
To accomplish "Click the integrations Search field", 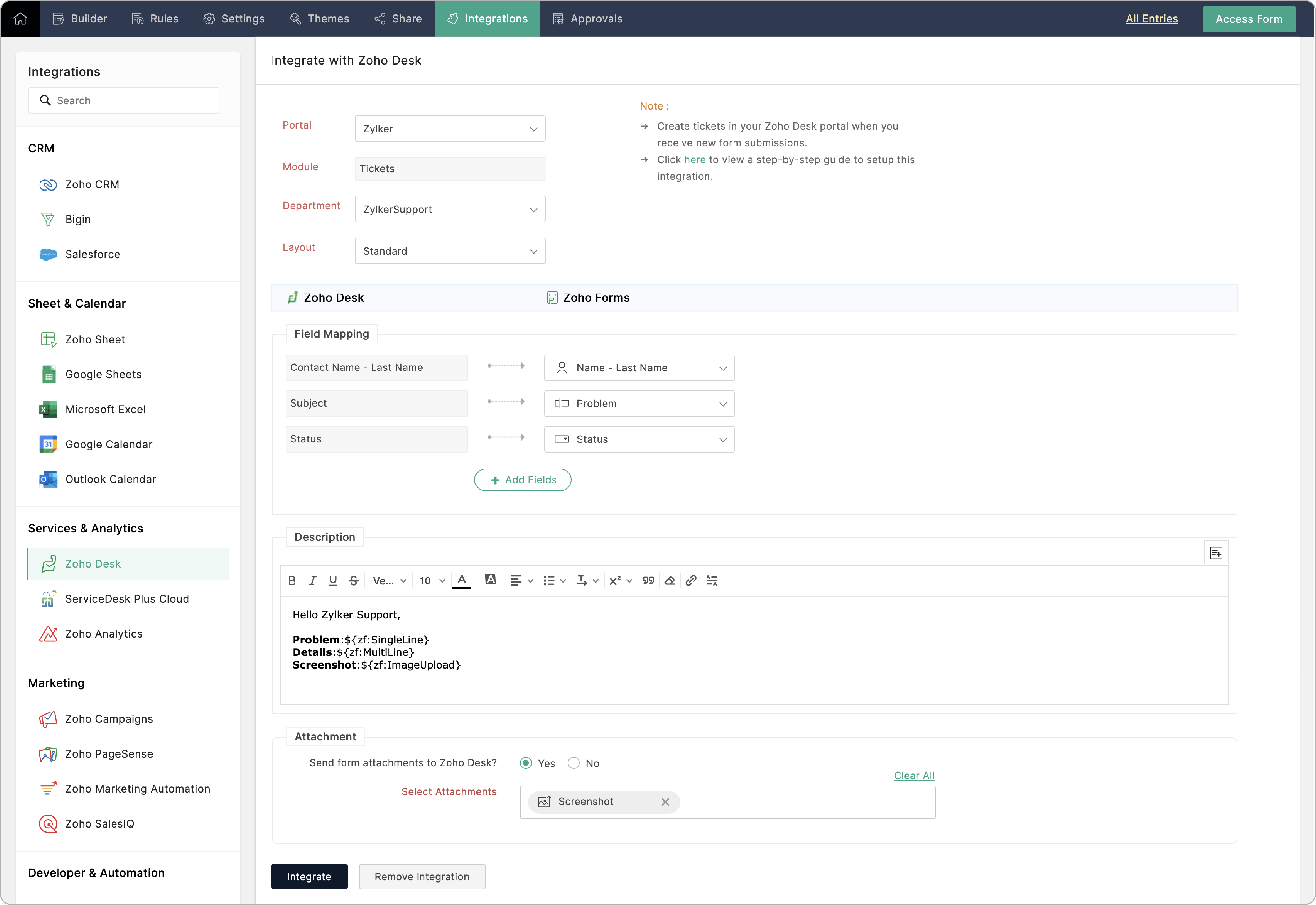I will [x=124, y=100].
